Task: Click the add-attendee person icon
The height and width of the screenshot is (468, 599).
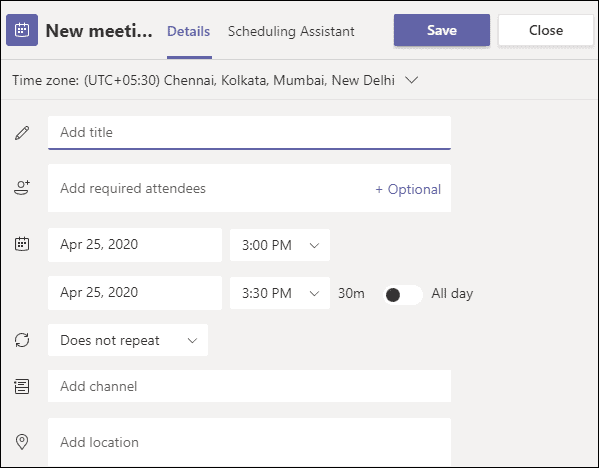Action: coord(22,188)
